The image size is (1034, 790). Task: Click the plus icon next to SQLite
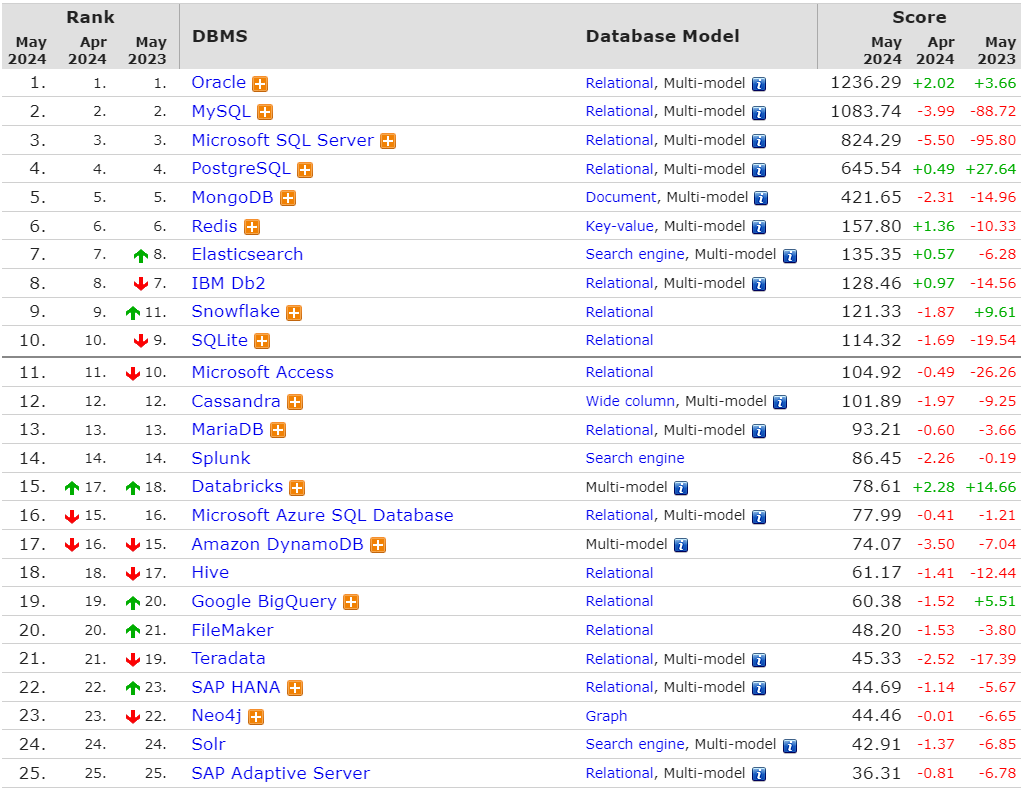pyautogui.click(x=262, y=342)
